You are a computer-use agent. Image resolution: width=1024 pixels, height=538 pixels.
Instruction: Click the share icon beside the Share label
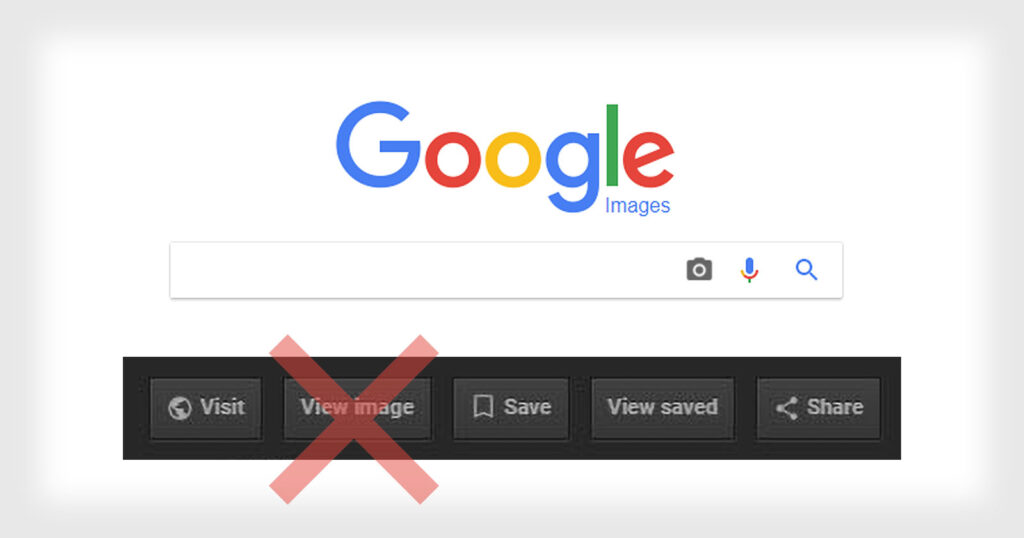(x=786, y=408)
